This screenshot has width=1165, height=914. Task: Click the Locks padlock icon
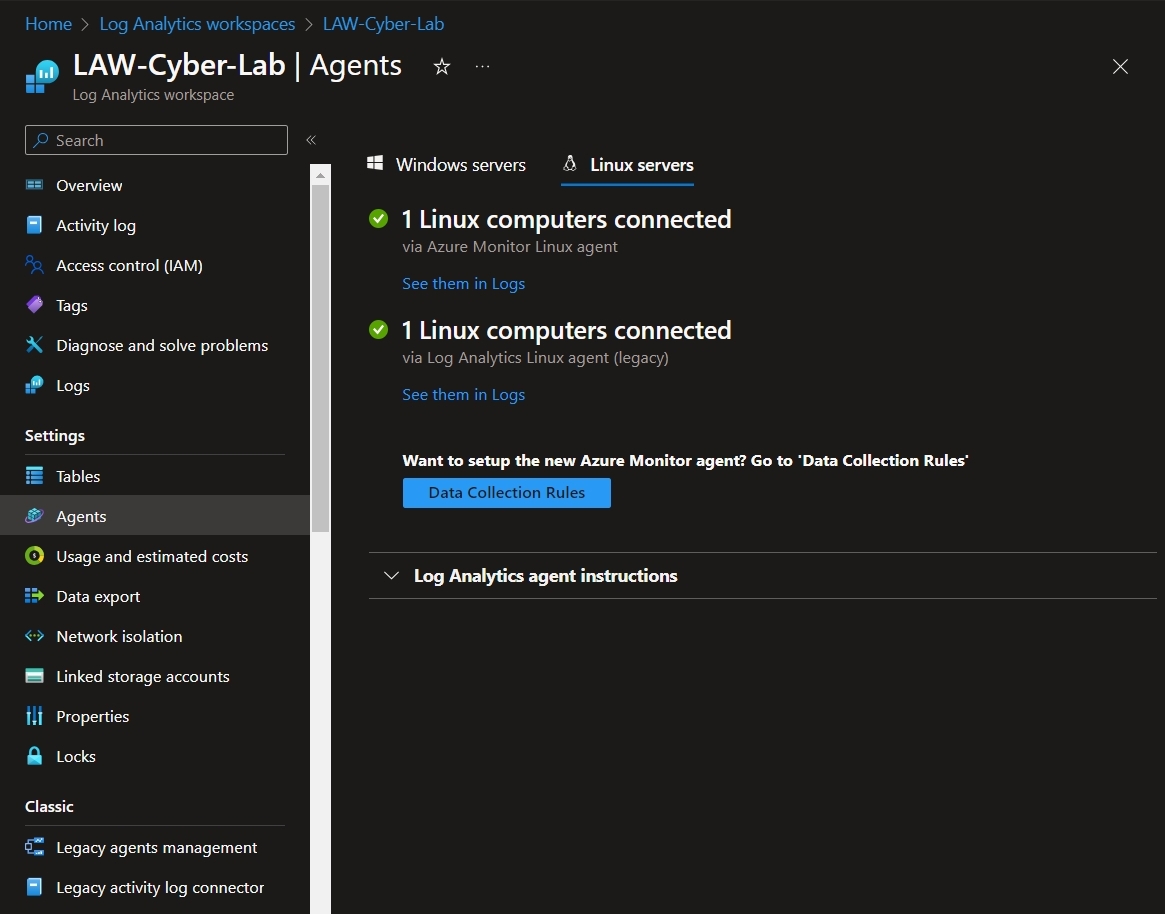(x=34, y=756)
